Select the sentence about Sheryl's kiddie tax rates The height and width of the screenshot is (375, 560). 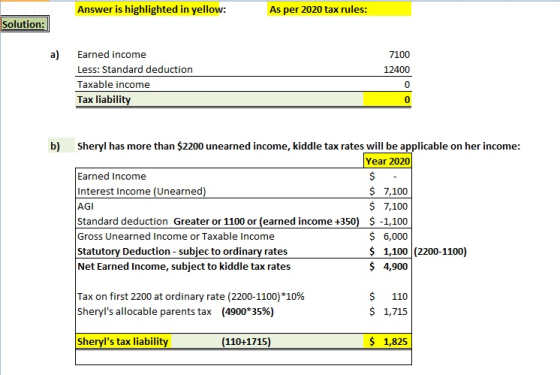[x=299, y=146]
